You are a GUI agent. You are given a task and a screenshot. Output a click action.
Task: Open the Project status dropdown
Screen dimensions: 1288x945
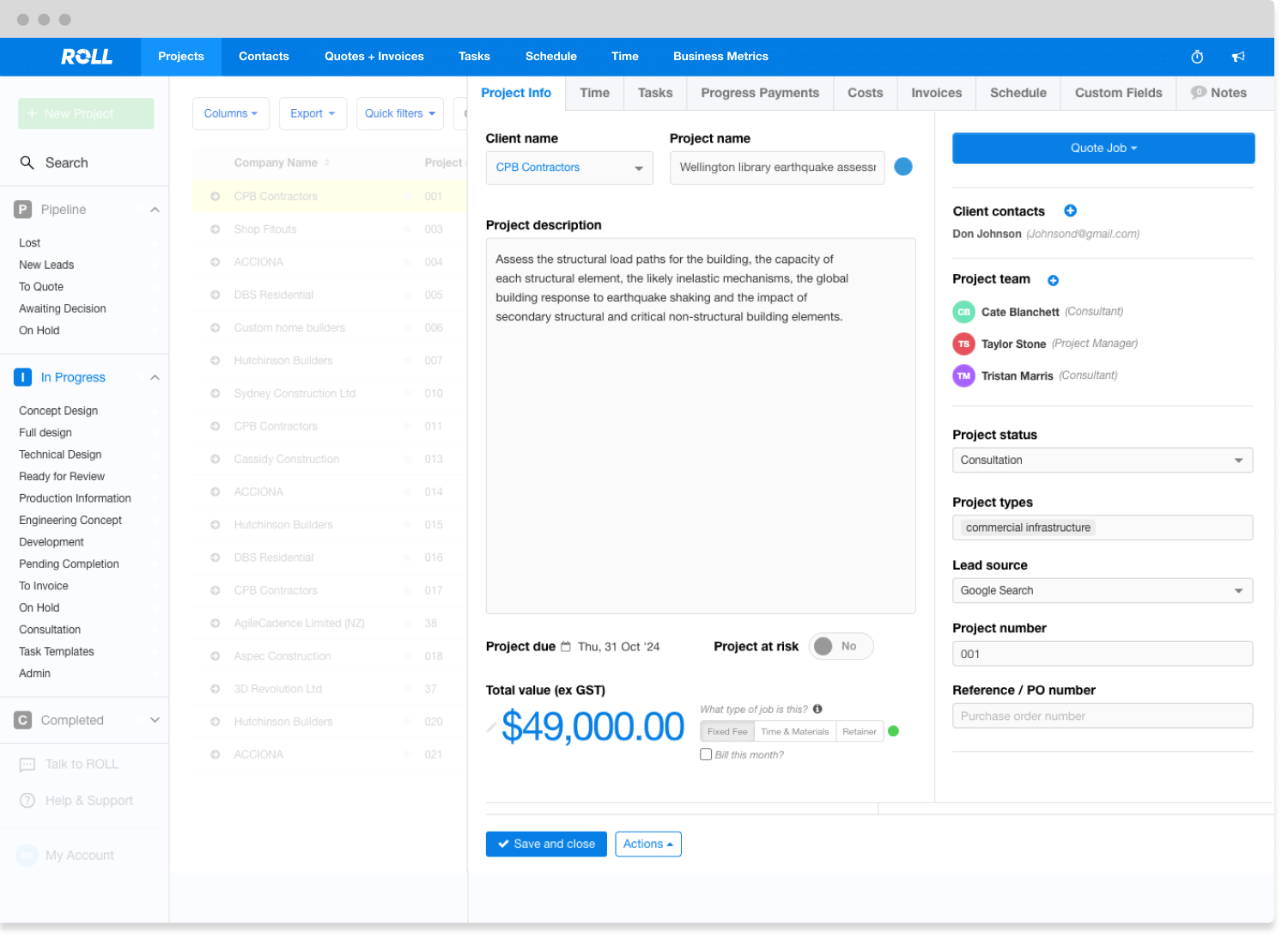tap(1102, 460)
